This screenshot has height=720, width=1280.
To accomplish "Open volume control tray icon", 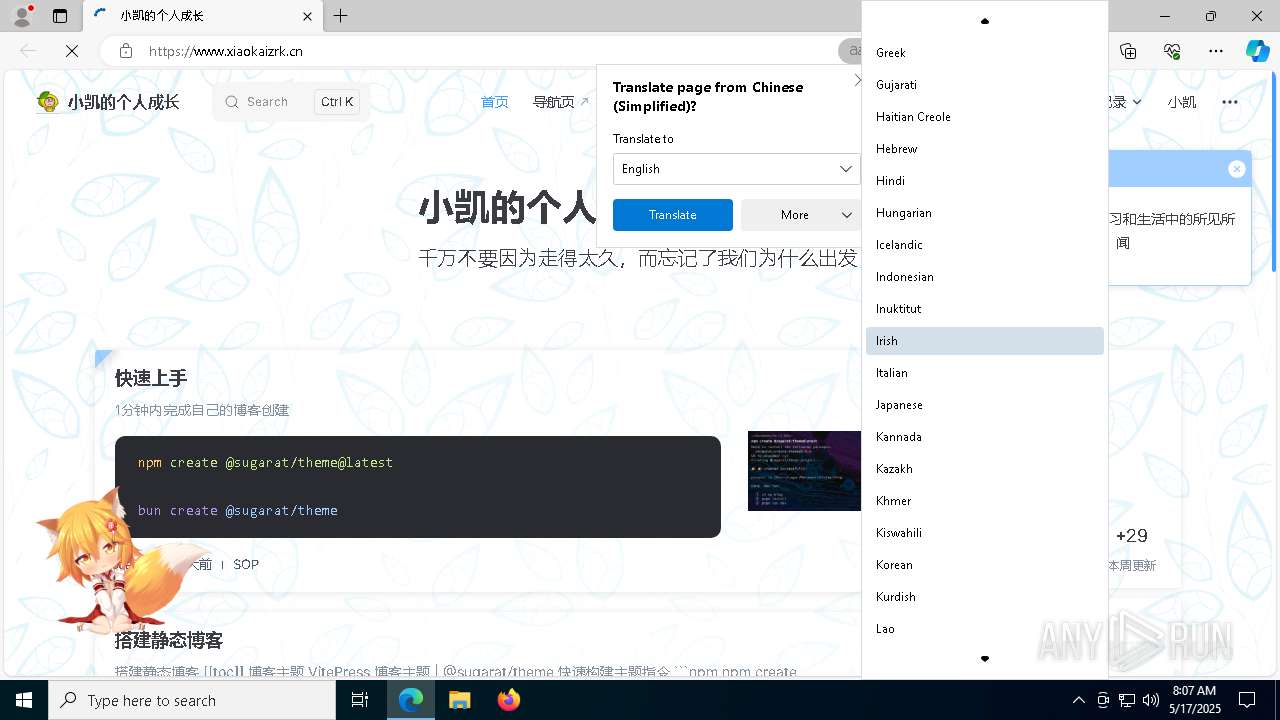I will tap(1150, 700).
